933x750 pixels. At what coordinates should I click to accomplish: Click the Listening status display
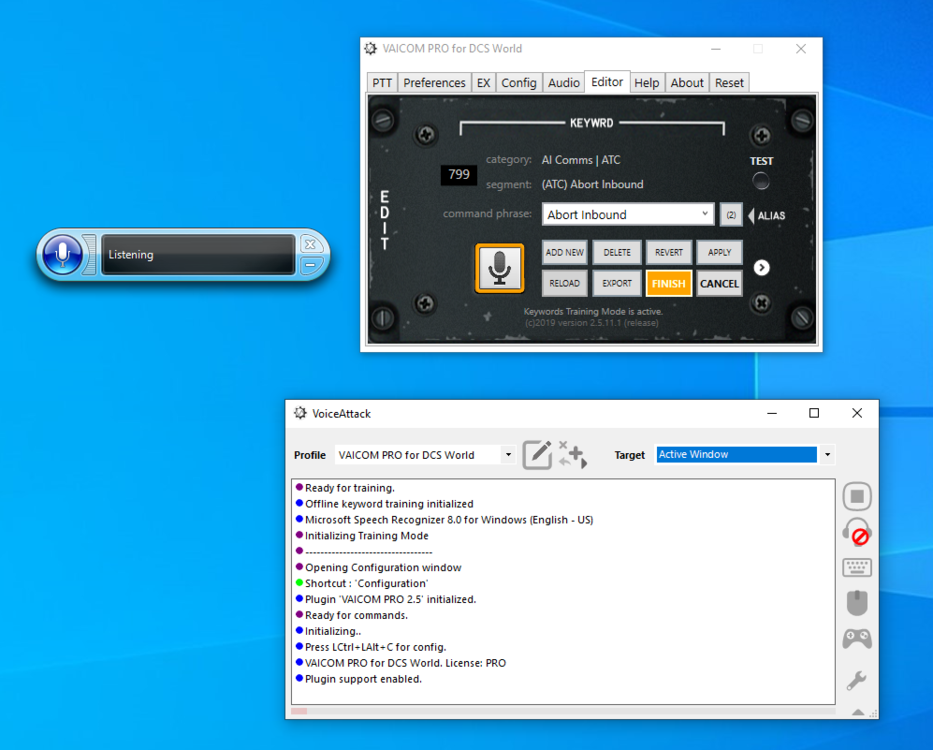click(198, 255)
